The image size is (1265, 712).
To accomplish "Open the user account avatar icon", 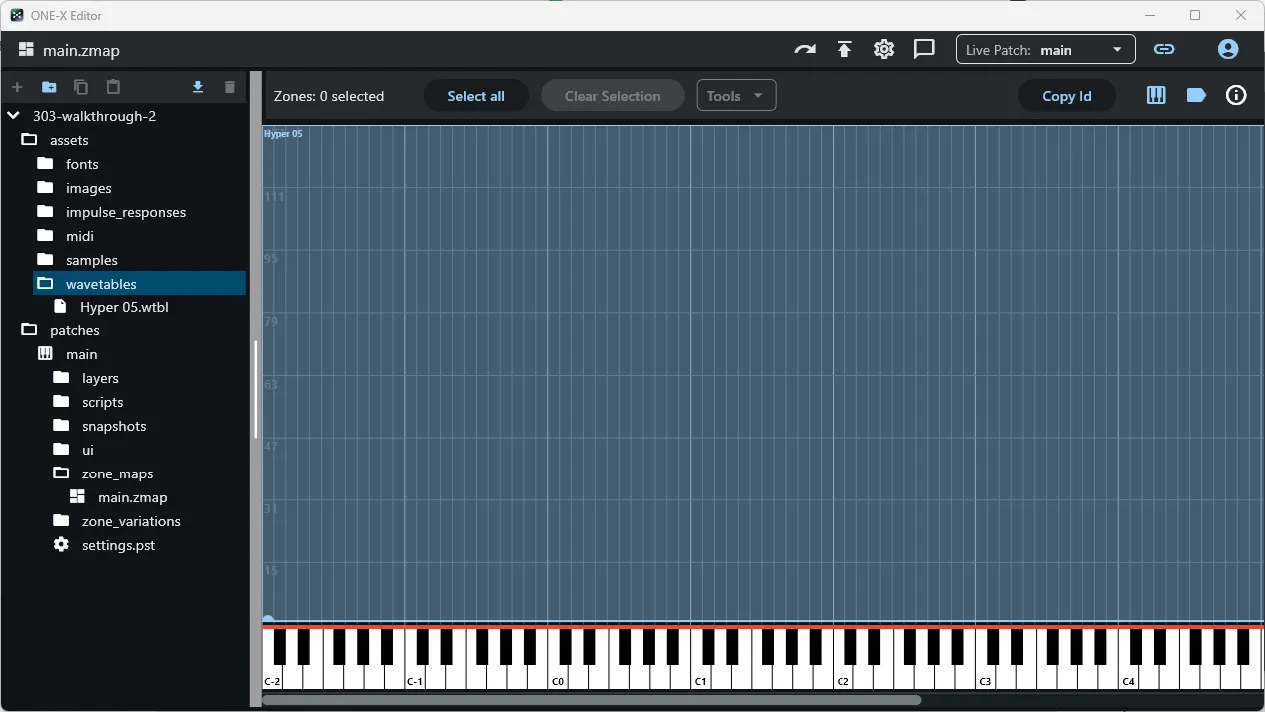I will pyautogui.click(x=1228, y=49).
